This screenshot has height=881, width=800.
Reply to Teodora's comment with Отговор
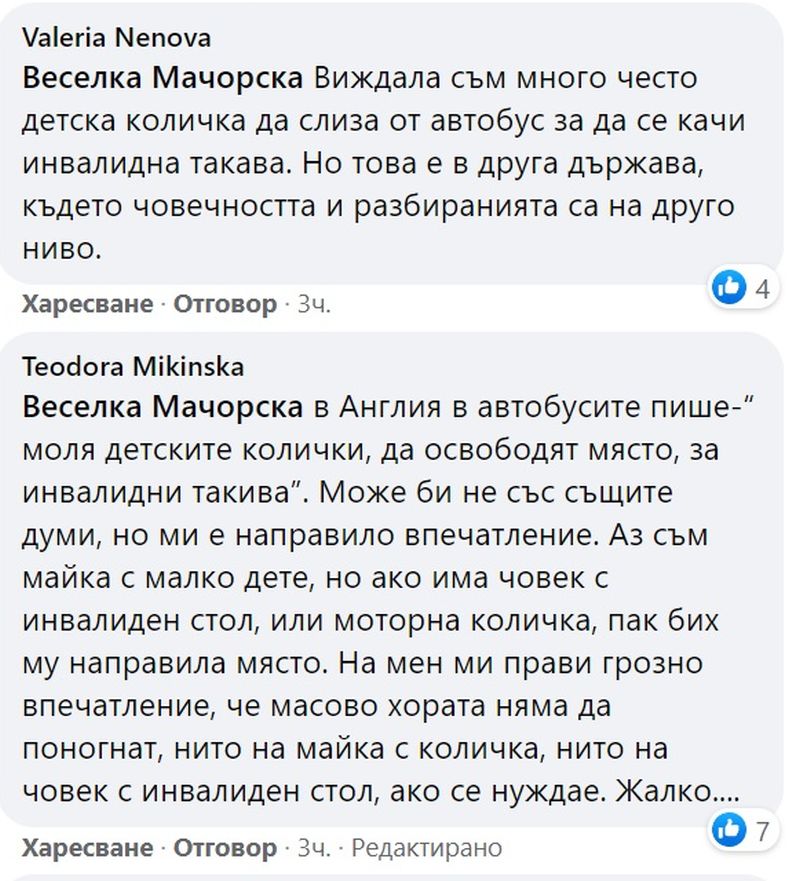point(225,847)
